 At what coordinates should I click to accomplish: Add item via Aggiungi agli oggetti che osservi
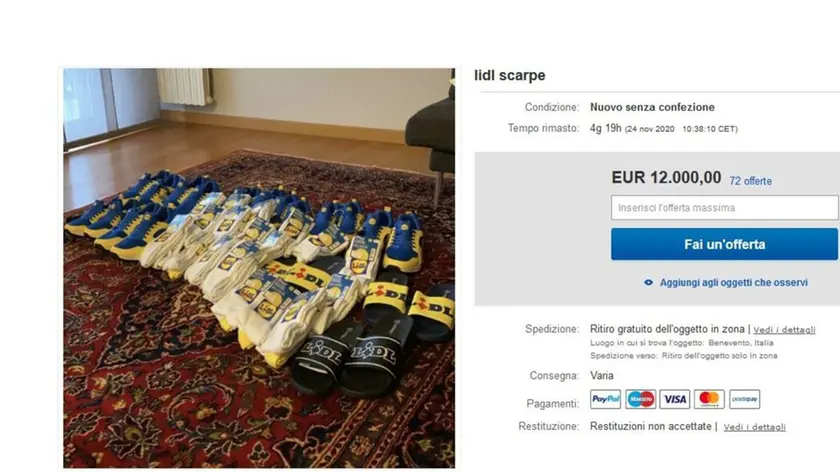[x=733, y=282]
